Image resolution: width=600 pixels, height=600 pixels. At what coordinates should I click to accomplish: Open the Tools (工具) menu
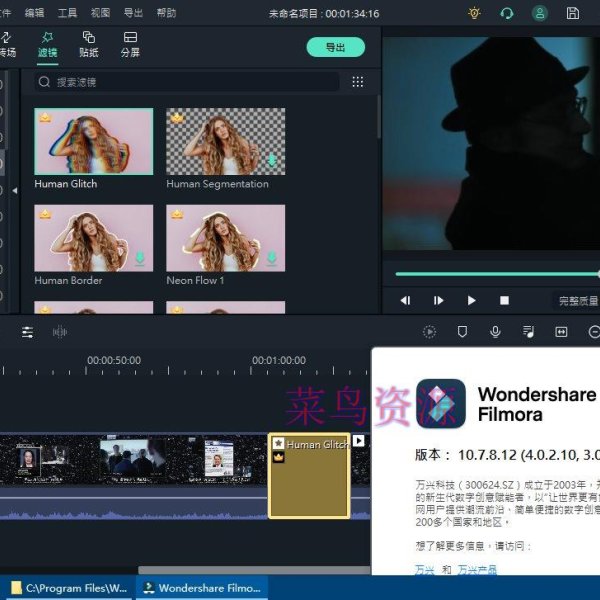click(67, 13)
